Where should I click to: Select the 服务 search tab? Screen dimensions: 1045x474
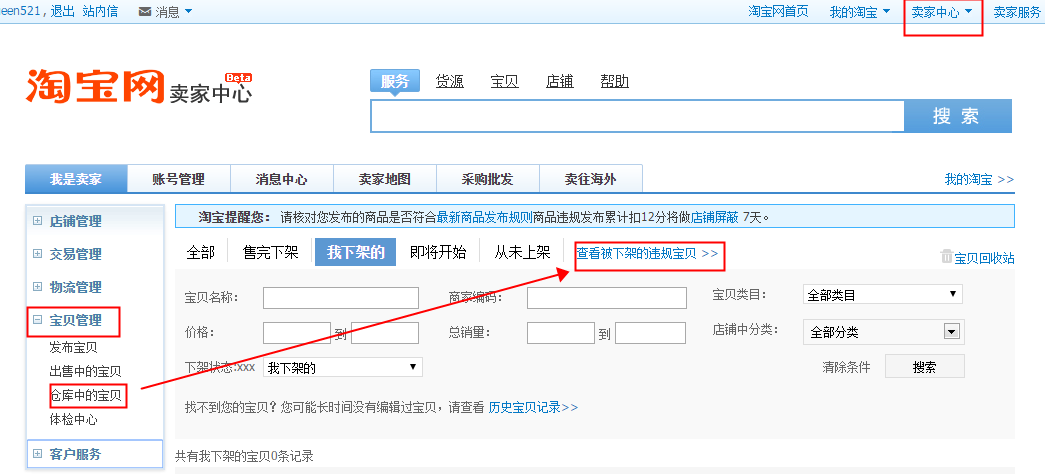click(395, 82)
